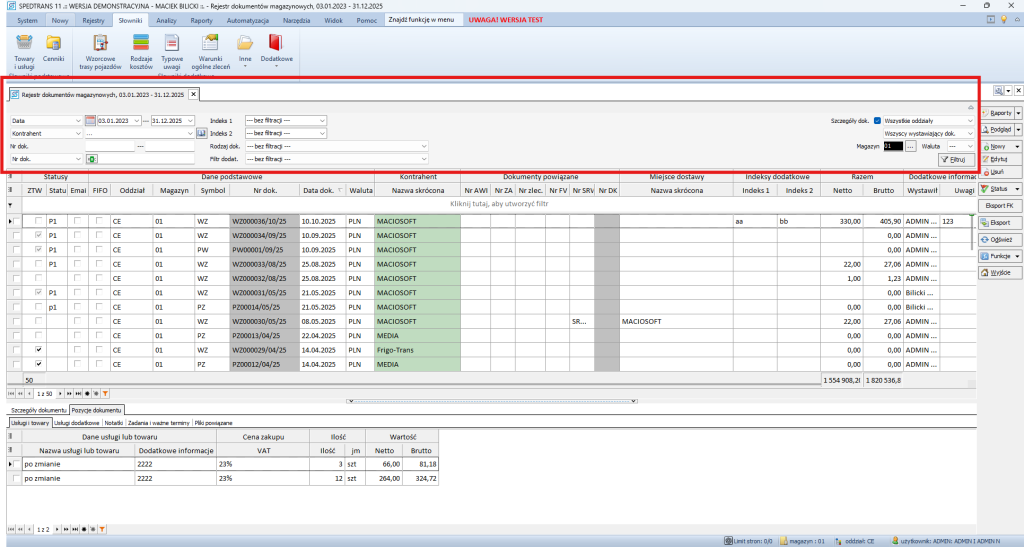Toggle the Szczegóły dok. checkbox
Image resolution: width=1024 pixels, height=547 pixels.
[877, 120]
